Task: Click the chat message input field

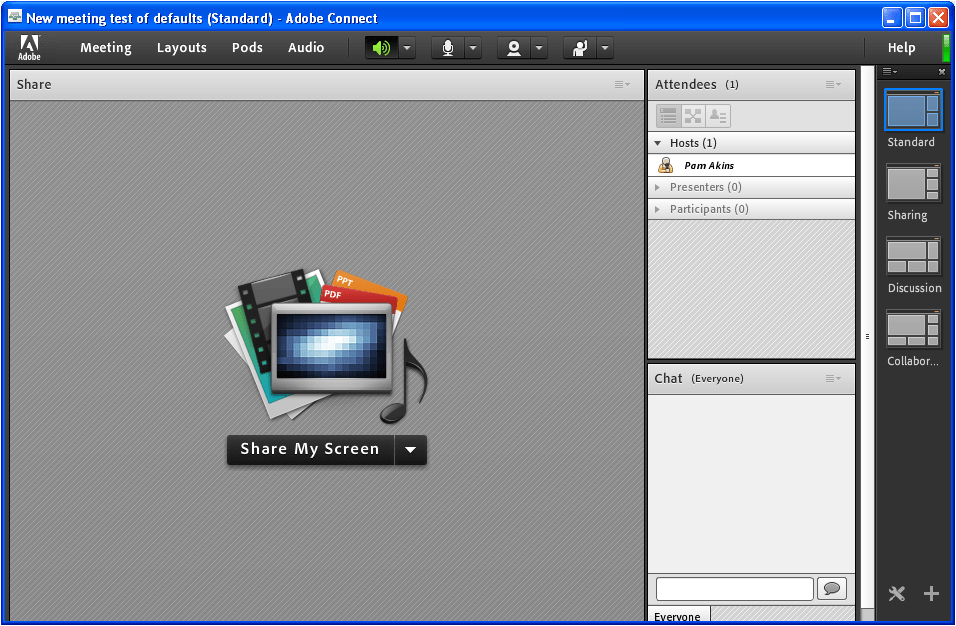Action: click(x=735, y=589)
